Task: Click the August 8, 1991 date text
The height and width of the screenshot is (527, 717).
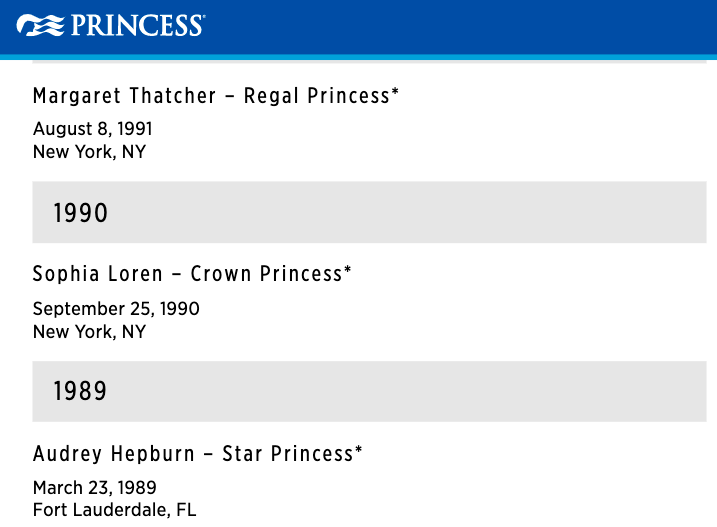Action: tap(92, 129)
